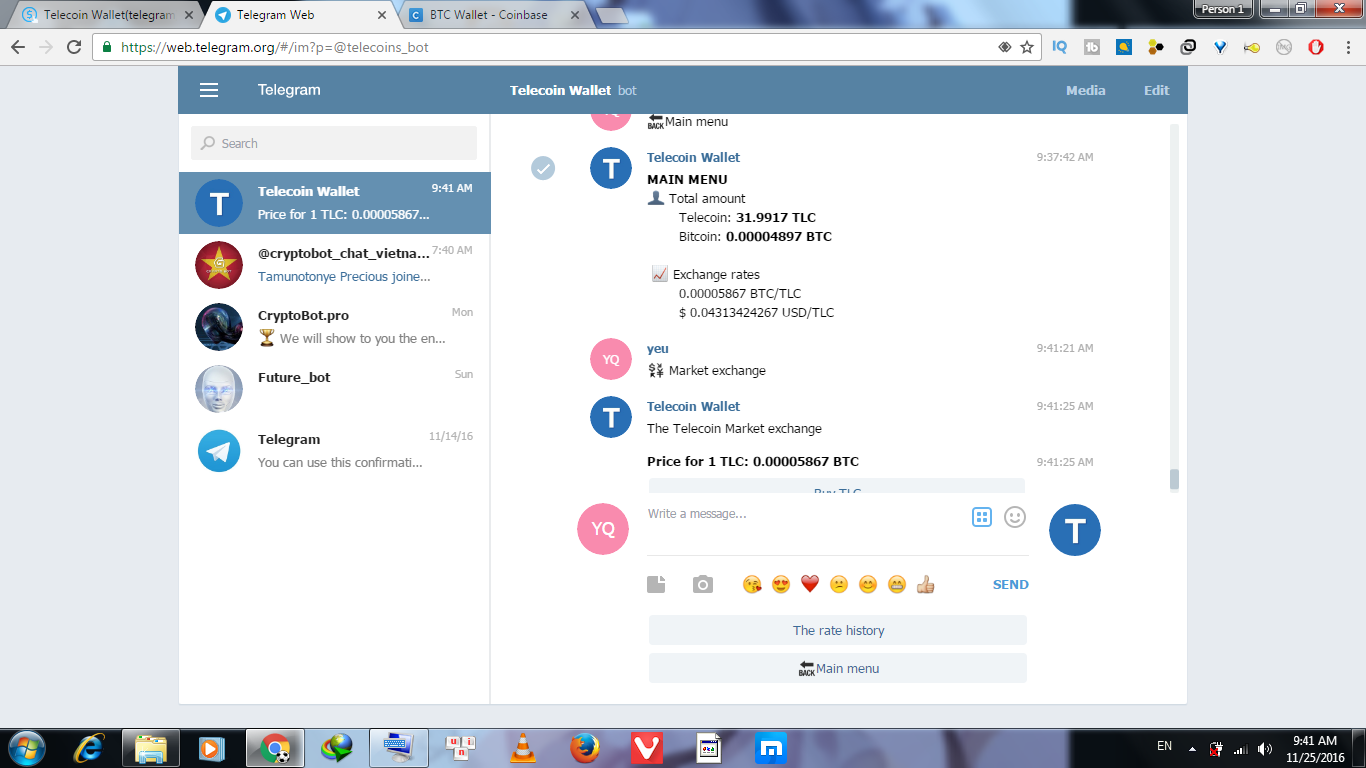This screenshot has height=768, width=1366.
Task: Insert the heart-eyes emoji
Action: (781, 584)
